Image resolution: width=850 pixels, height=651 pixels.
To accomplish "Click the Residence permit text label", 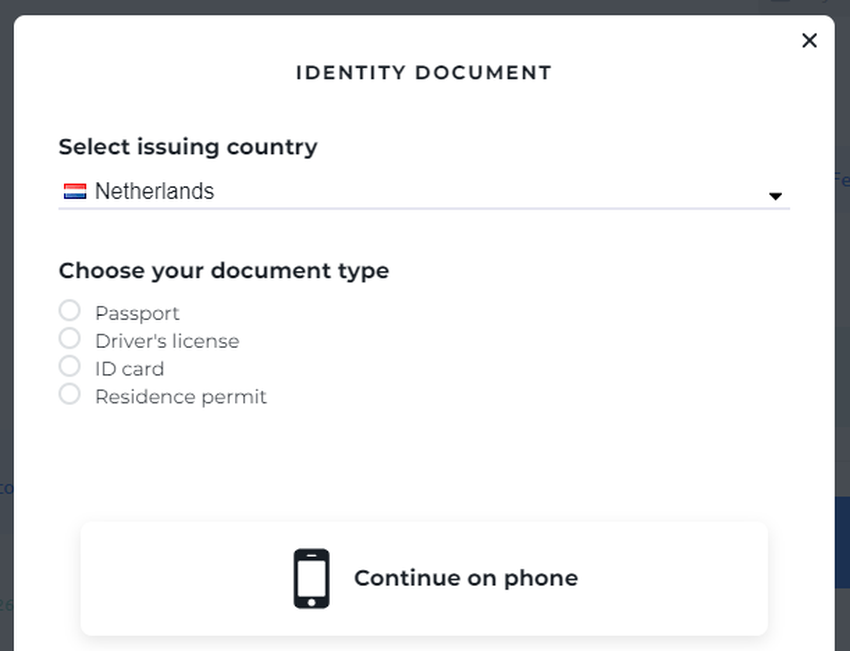I will pos(181,397).
